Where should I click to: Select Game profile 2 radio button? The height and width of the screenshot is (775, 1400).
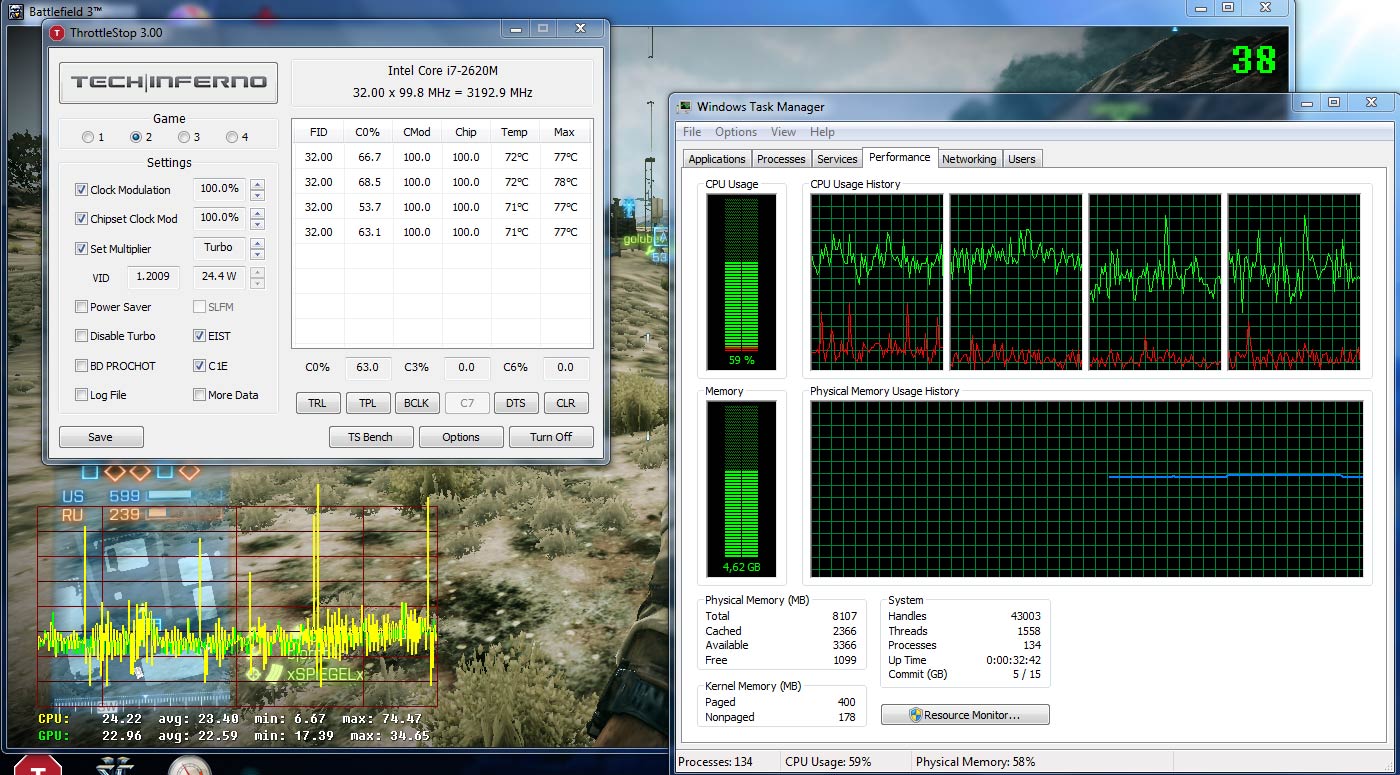[136, 137]
